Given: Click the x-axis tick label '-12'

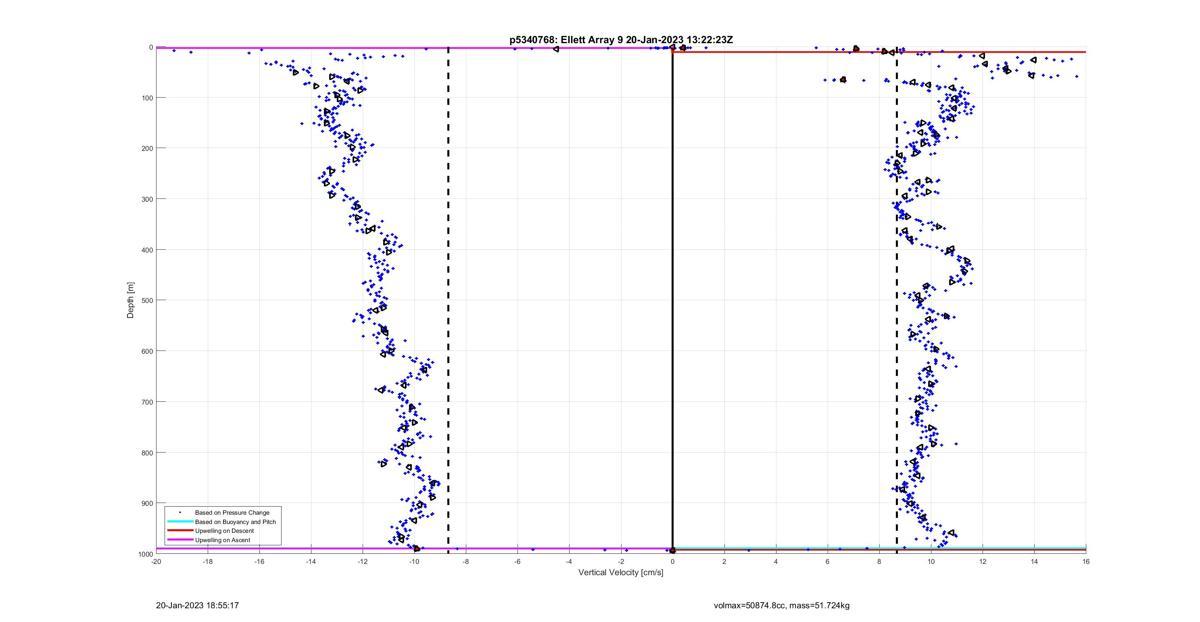Looking at the screenshot, I should [x=363, y=561].
